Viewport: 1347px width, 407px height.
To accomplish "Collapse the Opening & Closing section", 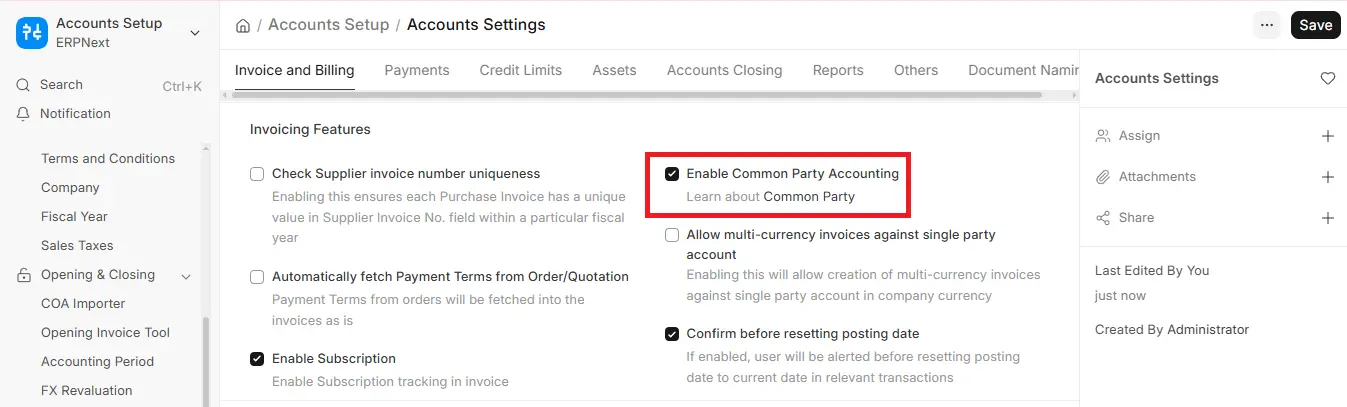I will click(x=185, y=276).
